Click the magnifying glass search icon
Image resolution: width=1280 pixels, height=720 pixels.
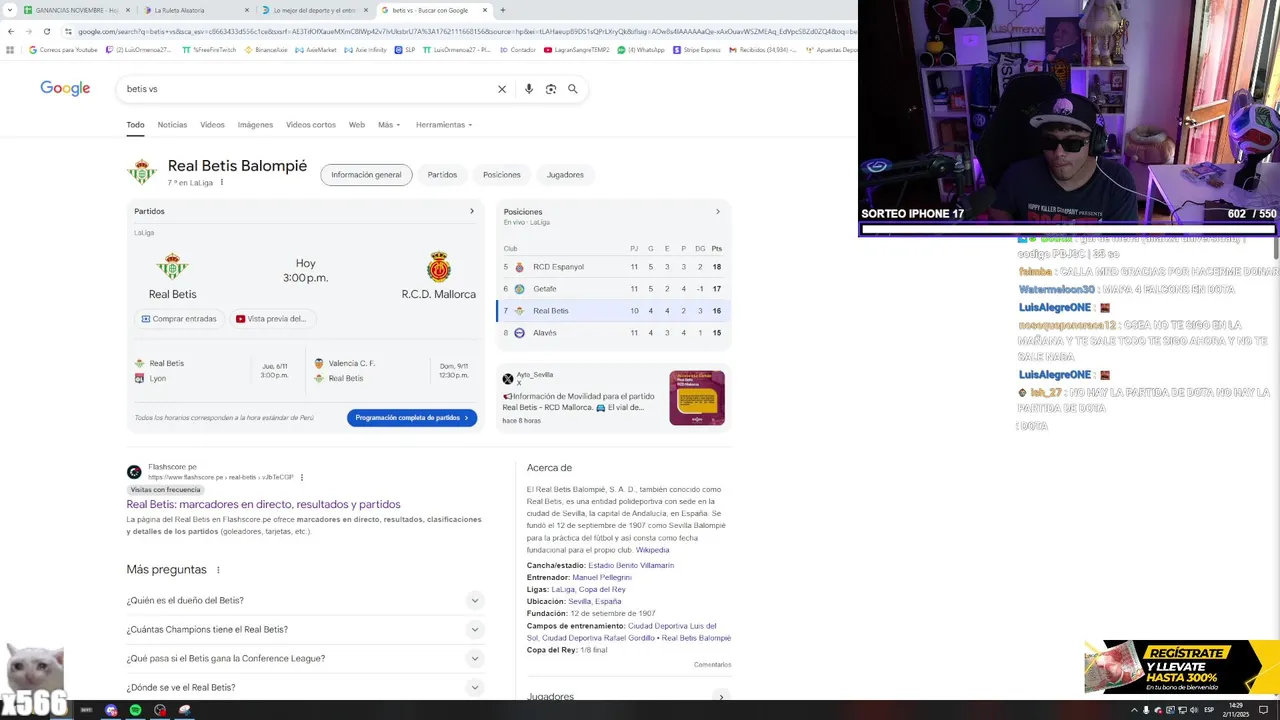[573, 89]
